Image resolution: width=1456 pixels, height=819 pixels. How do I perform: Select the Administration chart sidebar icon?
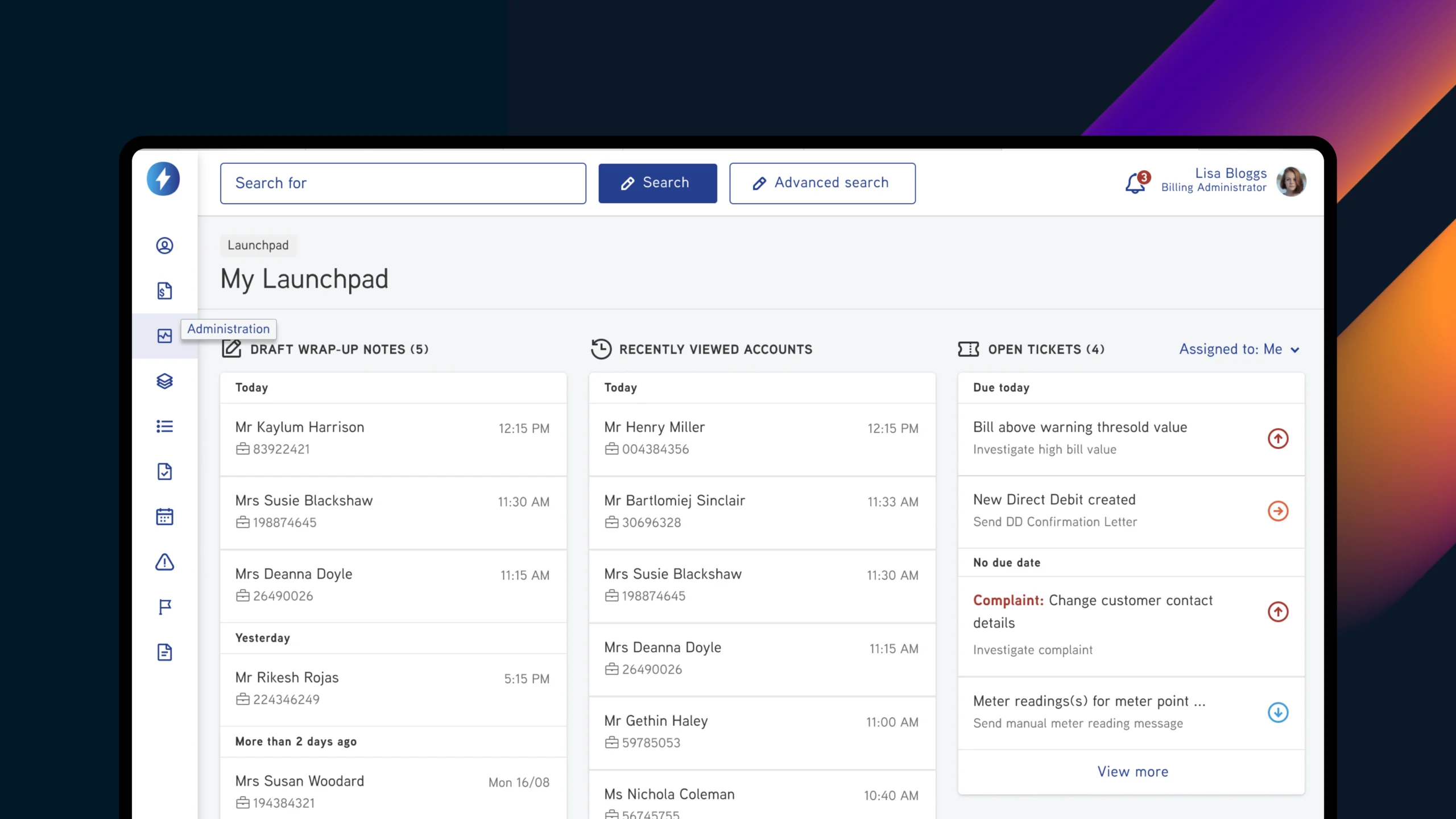click(x=164, y=336)
